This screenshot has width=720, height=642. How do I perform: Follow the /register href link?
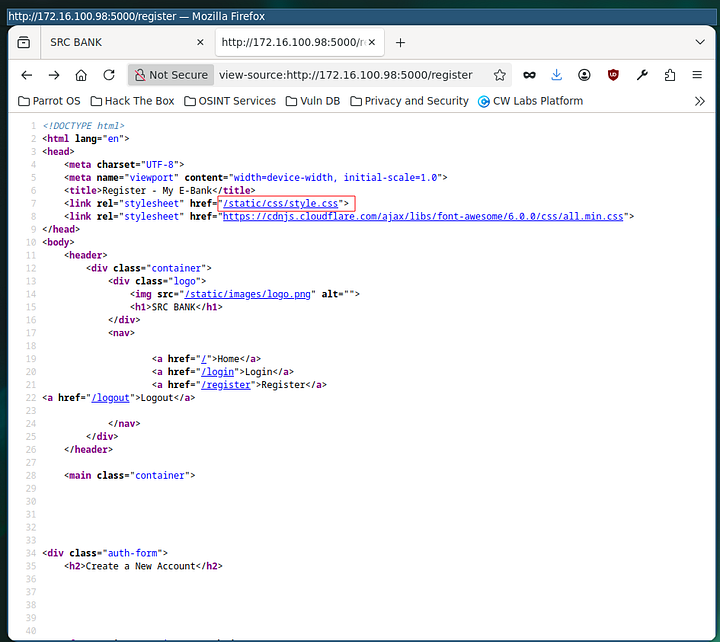click(x=226, y=384)
